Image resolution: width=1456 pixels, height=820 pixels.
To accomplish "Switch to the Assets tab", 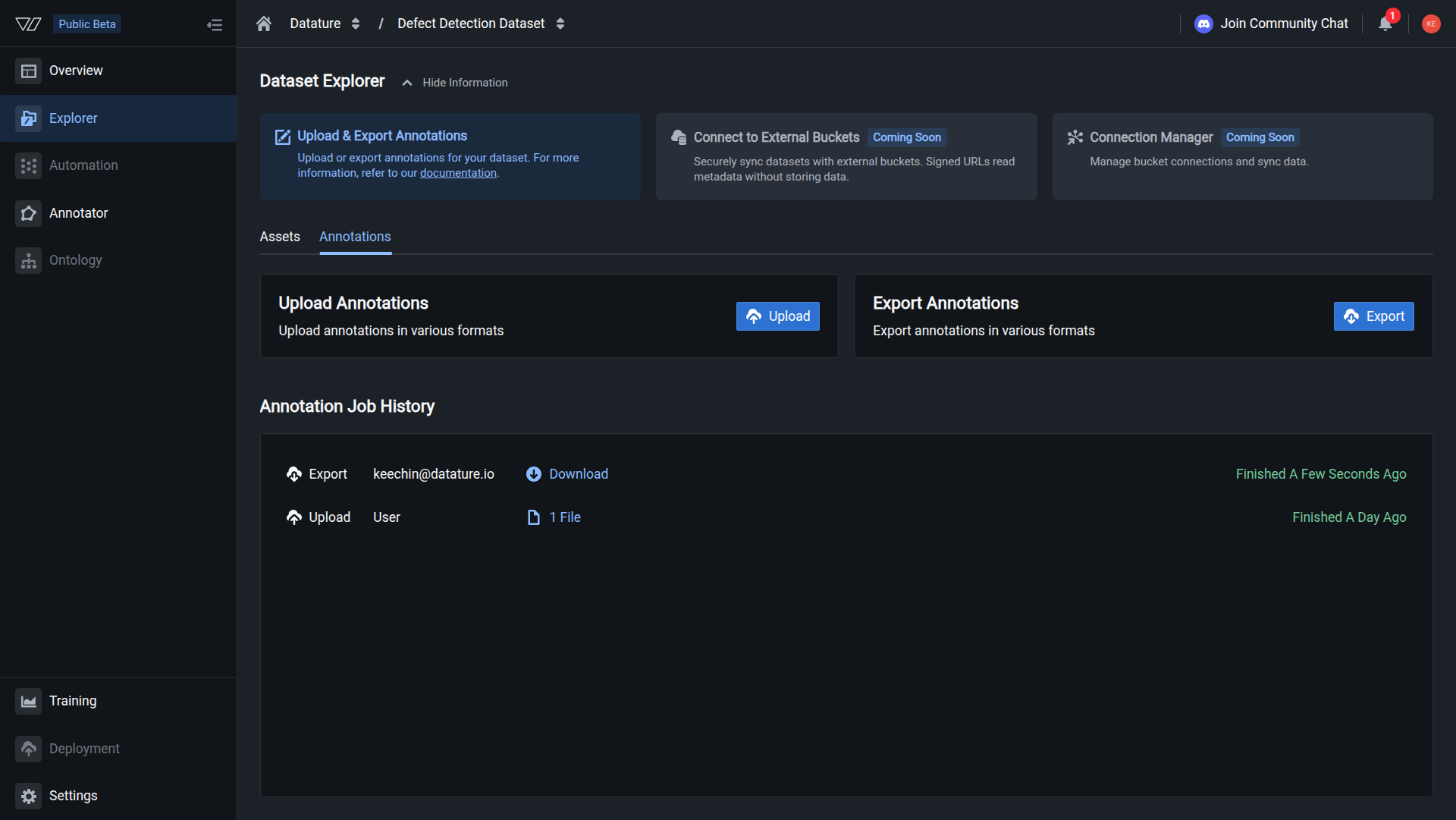I will tap(280, 237).
